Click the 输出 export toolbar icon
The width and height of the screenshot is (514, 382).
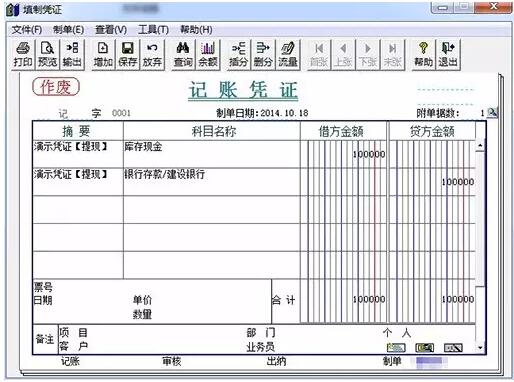[x=72, y=55]
